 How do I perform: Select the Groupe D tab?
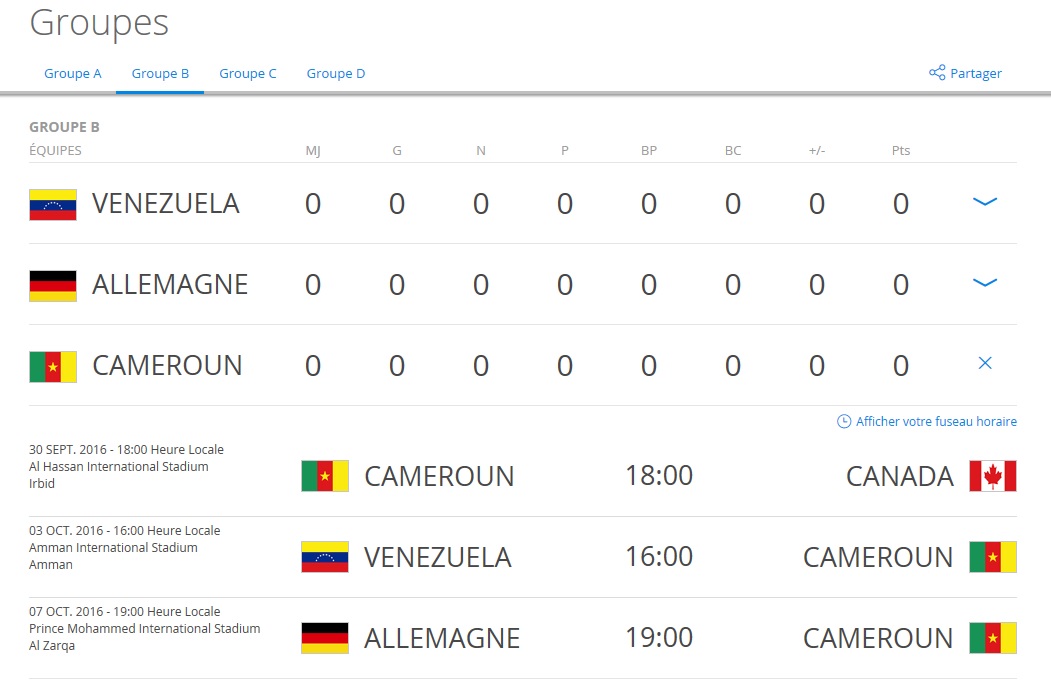coord(336,73)
